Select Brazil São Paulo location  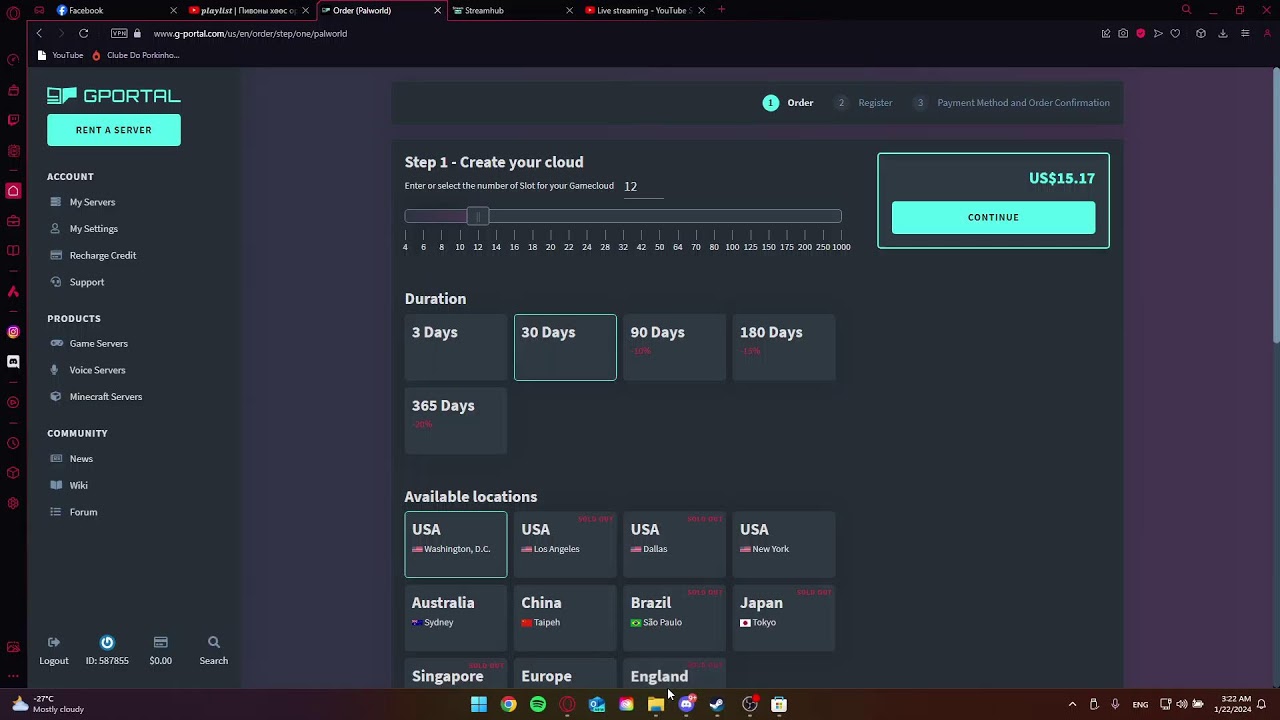[674, 618]
